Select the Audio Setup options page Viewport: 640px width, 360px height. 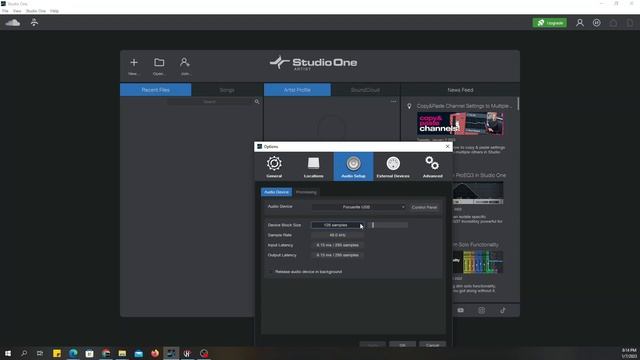(x=353, y=167)
